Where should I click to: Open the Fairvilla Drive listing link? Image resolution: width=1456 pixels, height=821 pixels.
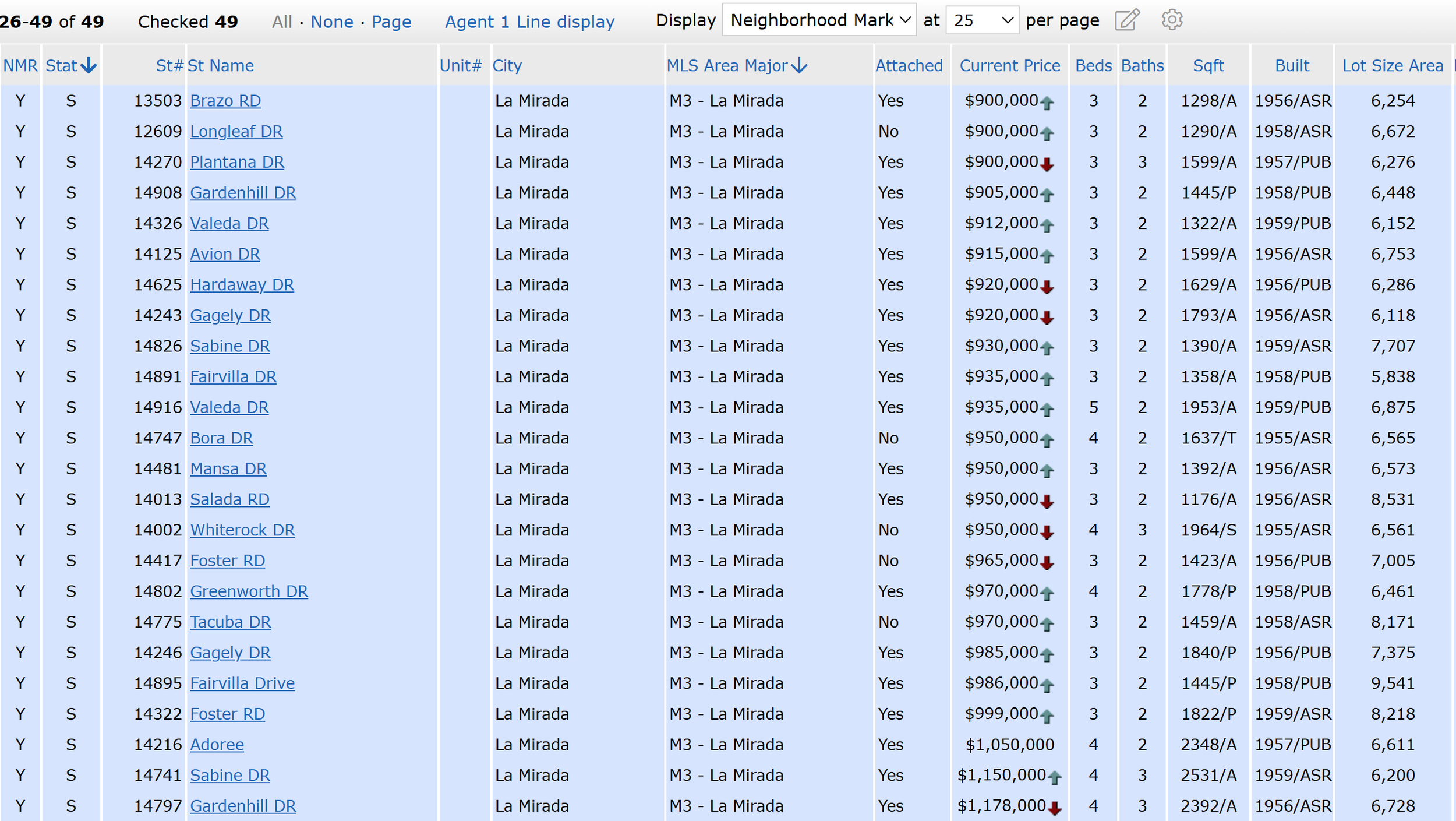[242, 683]
